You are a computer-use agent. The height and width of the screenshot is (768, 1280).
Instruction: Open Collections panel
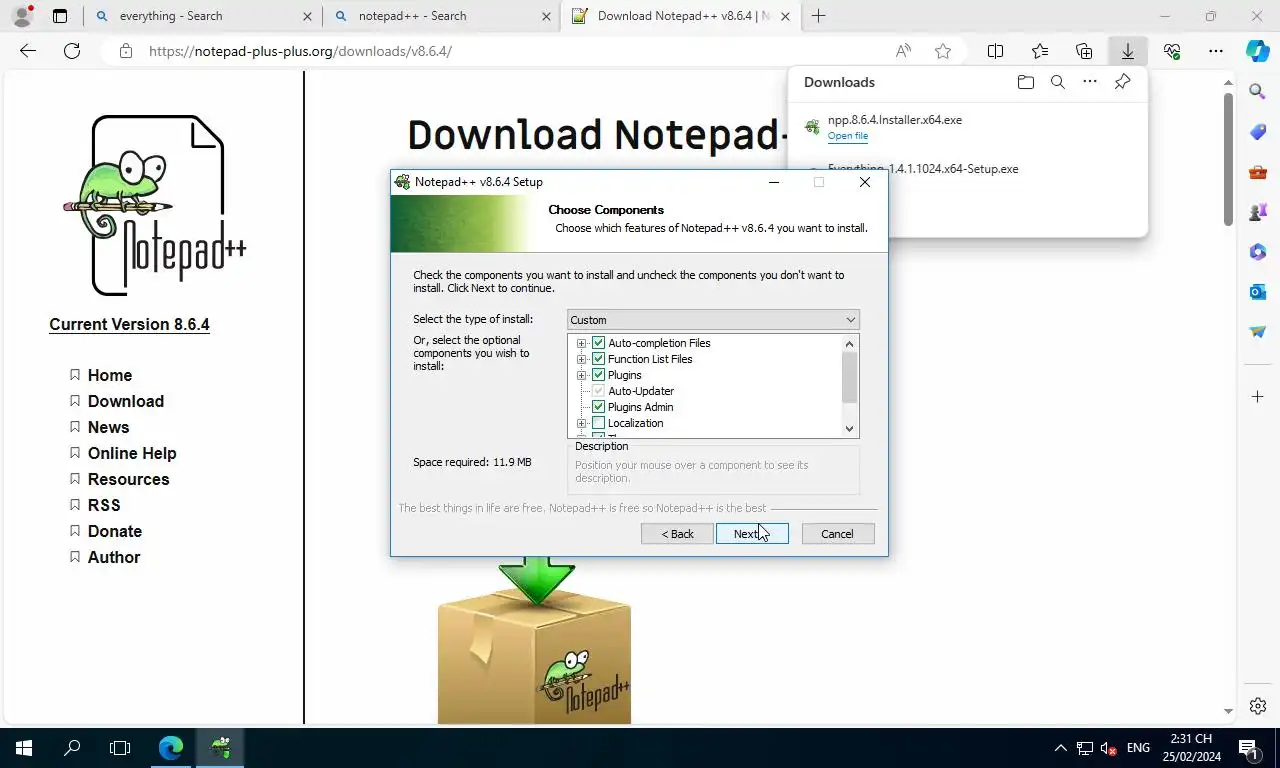click(1084, 51)
